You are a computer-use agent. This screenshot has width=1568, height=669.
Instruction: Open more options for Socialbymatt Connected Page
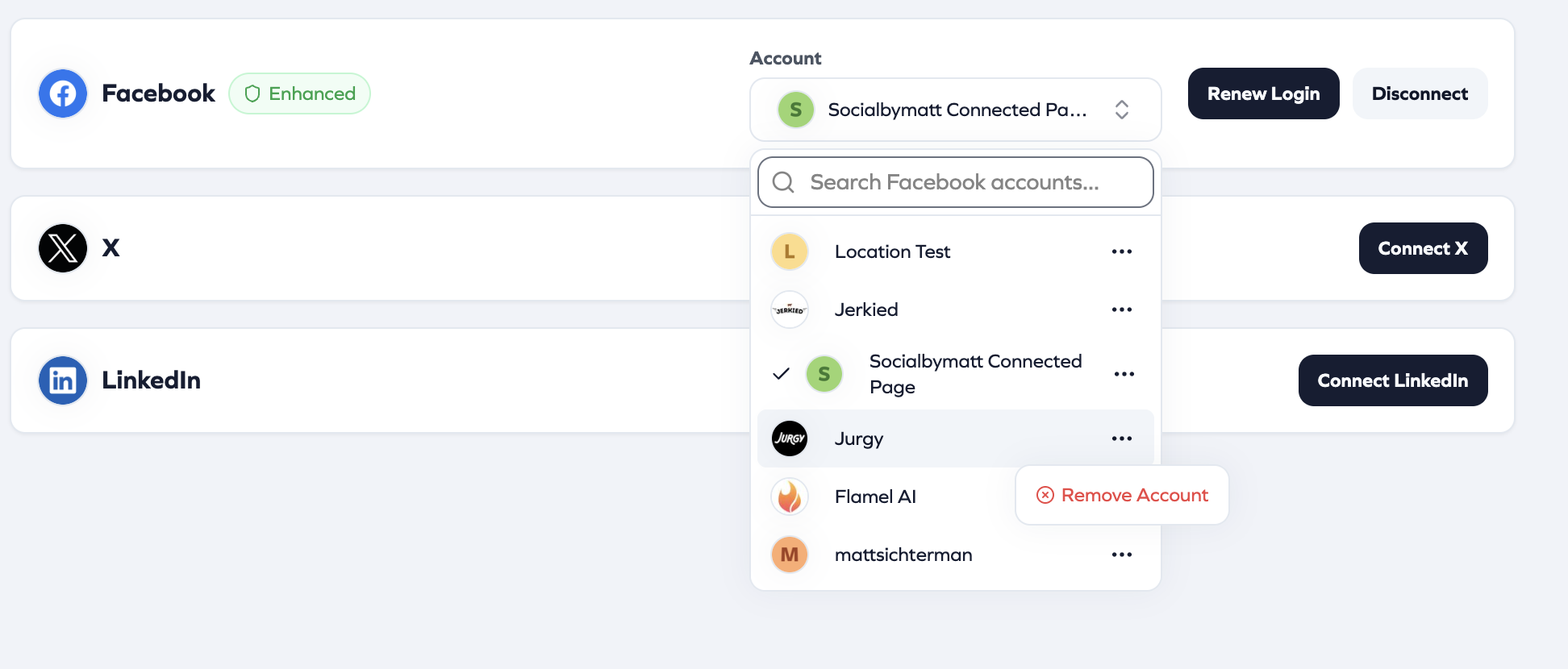tap(1124, 374)
